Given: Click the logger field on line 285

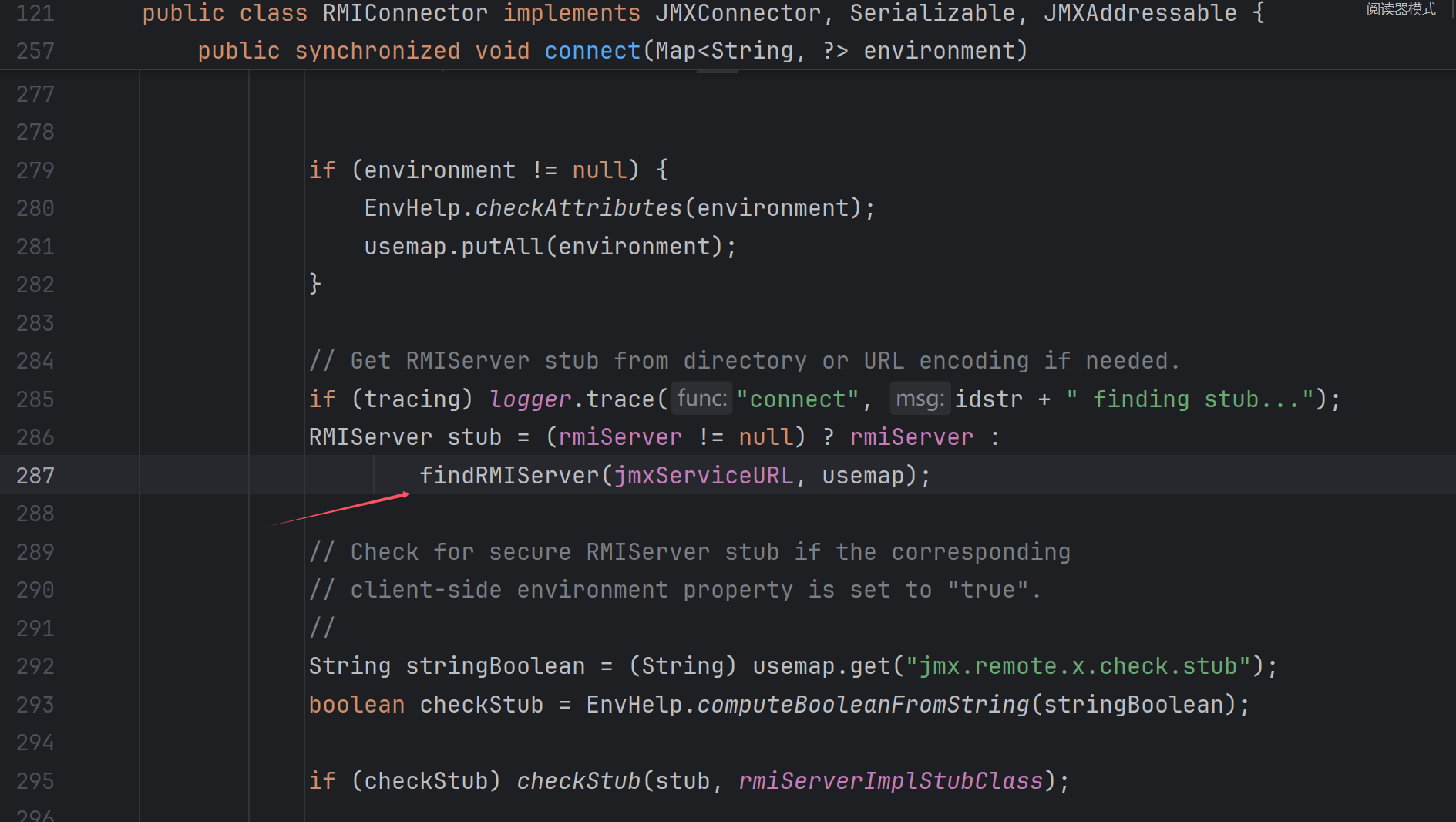Looking at the screenshot, I should click(530, 399).
